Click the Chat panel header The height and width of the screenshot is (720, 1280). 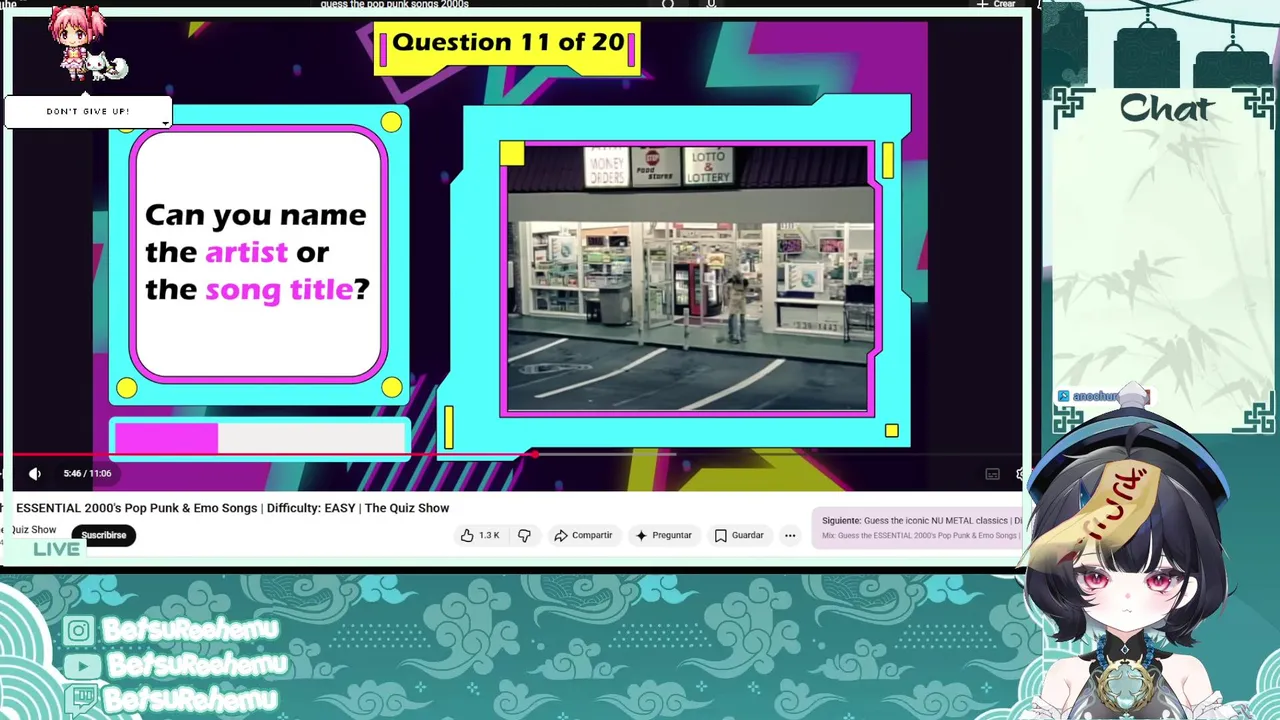(x=1165, y=108)
